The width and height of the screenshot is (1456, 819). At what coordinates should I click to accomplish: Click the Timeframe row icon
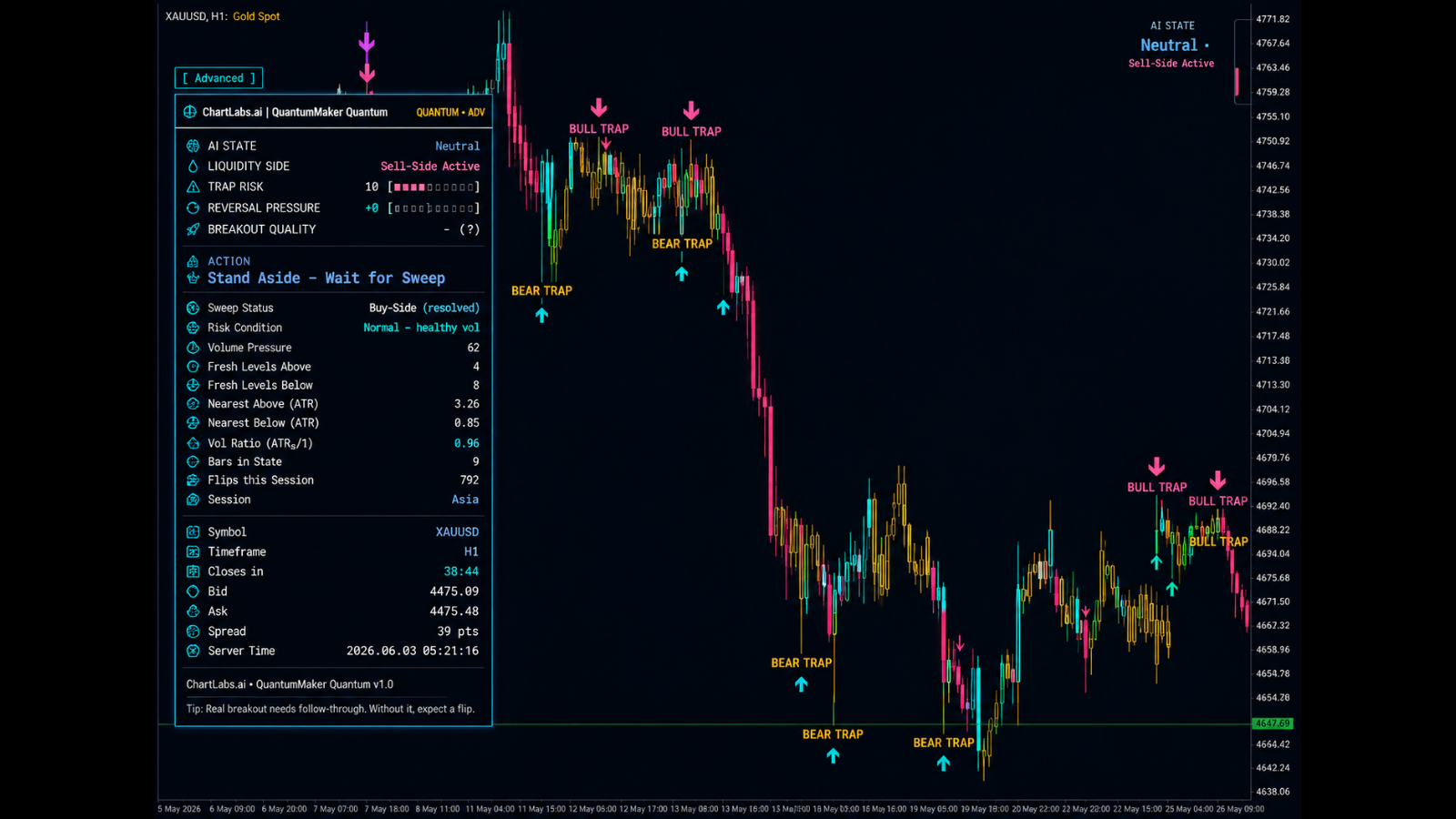point(193,551)
